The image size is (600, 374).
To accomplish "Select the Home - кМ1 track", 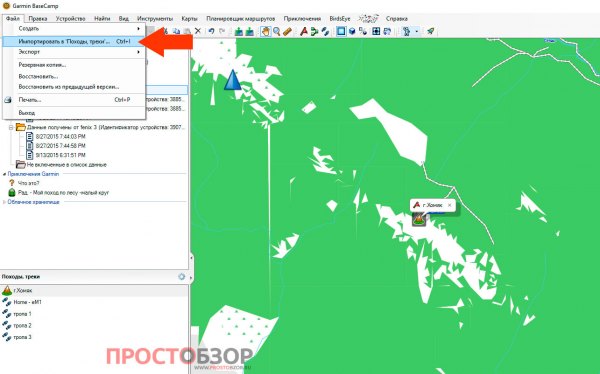I will [94, 302].
